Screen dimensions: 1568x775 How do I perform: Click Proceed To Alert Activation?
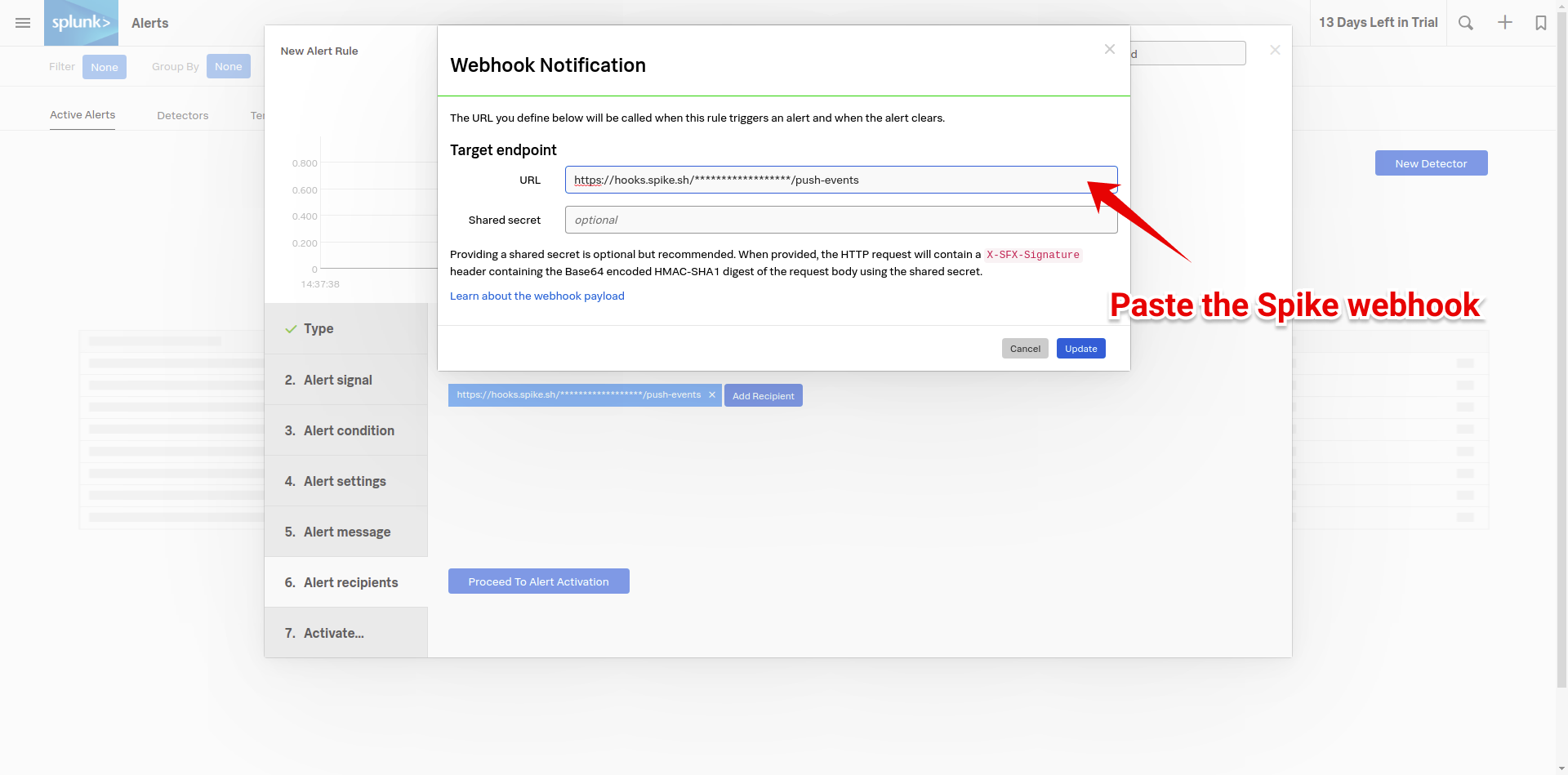click(x=538, y=581)
